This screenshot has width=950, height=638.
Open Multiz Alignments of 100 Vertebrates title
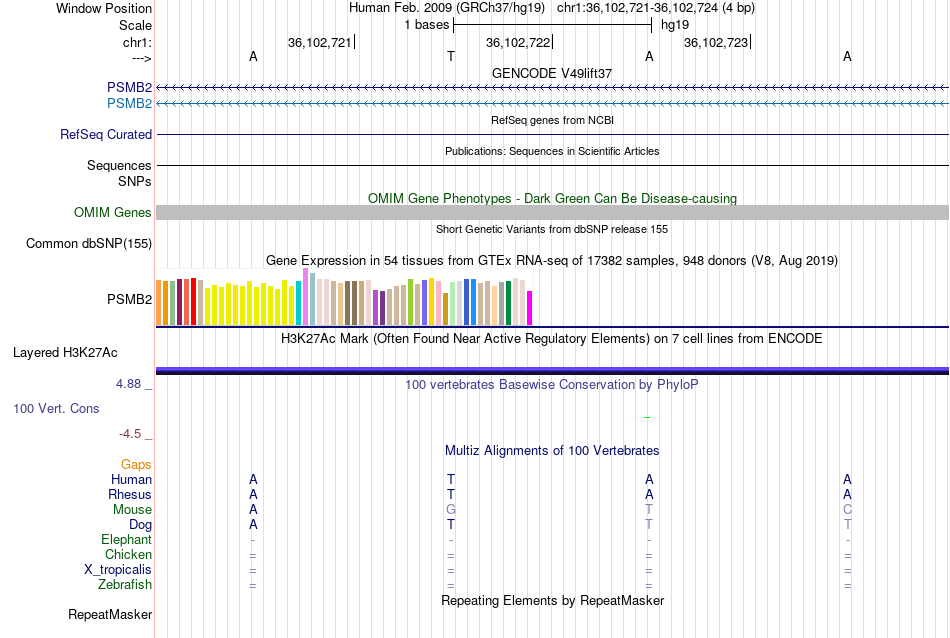pos(552,450)
